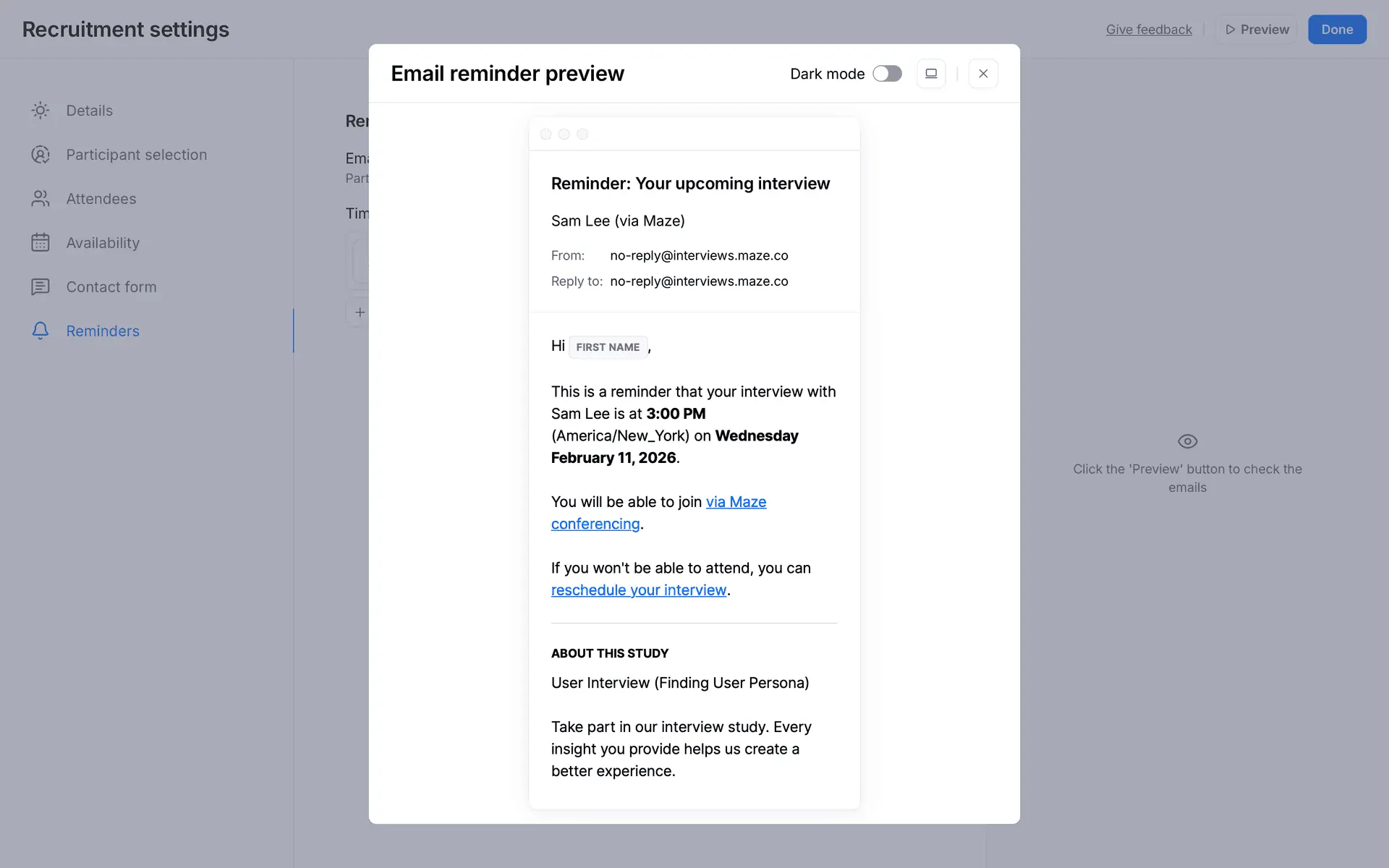
Task: Close the email reminder preview dialog
Action: [983, 74]
